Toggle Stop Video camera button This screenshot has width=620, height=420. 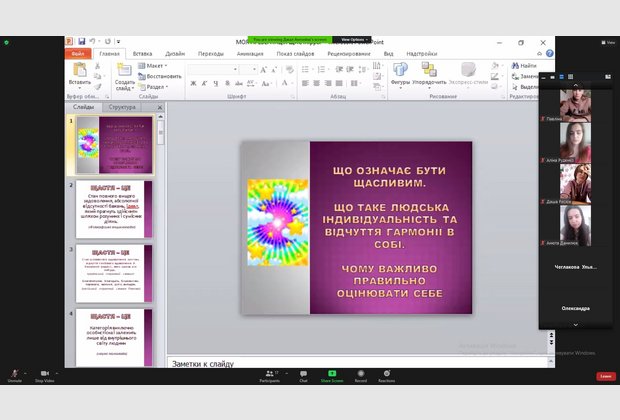pos(44,374)
